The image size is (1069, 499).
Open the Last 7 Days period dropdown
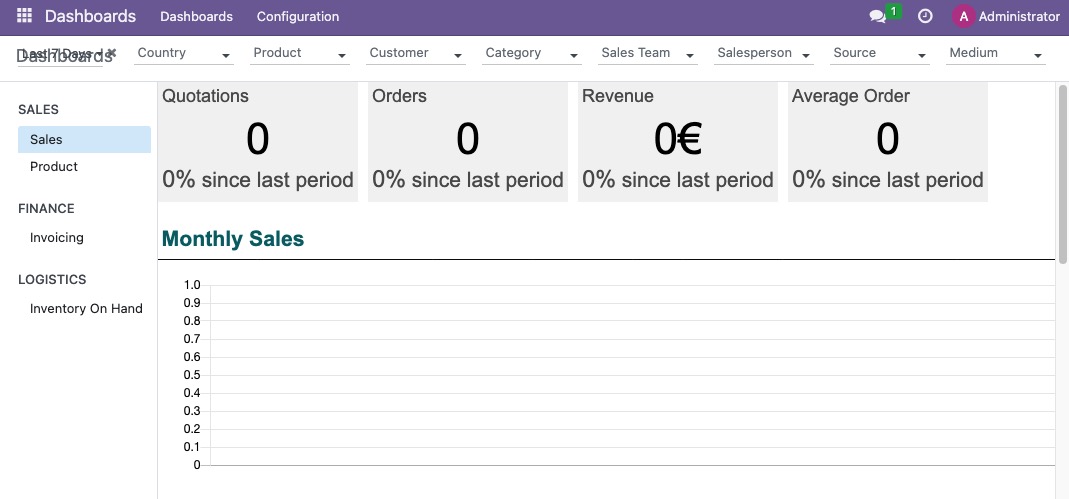pos(61,53)
